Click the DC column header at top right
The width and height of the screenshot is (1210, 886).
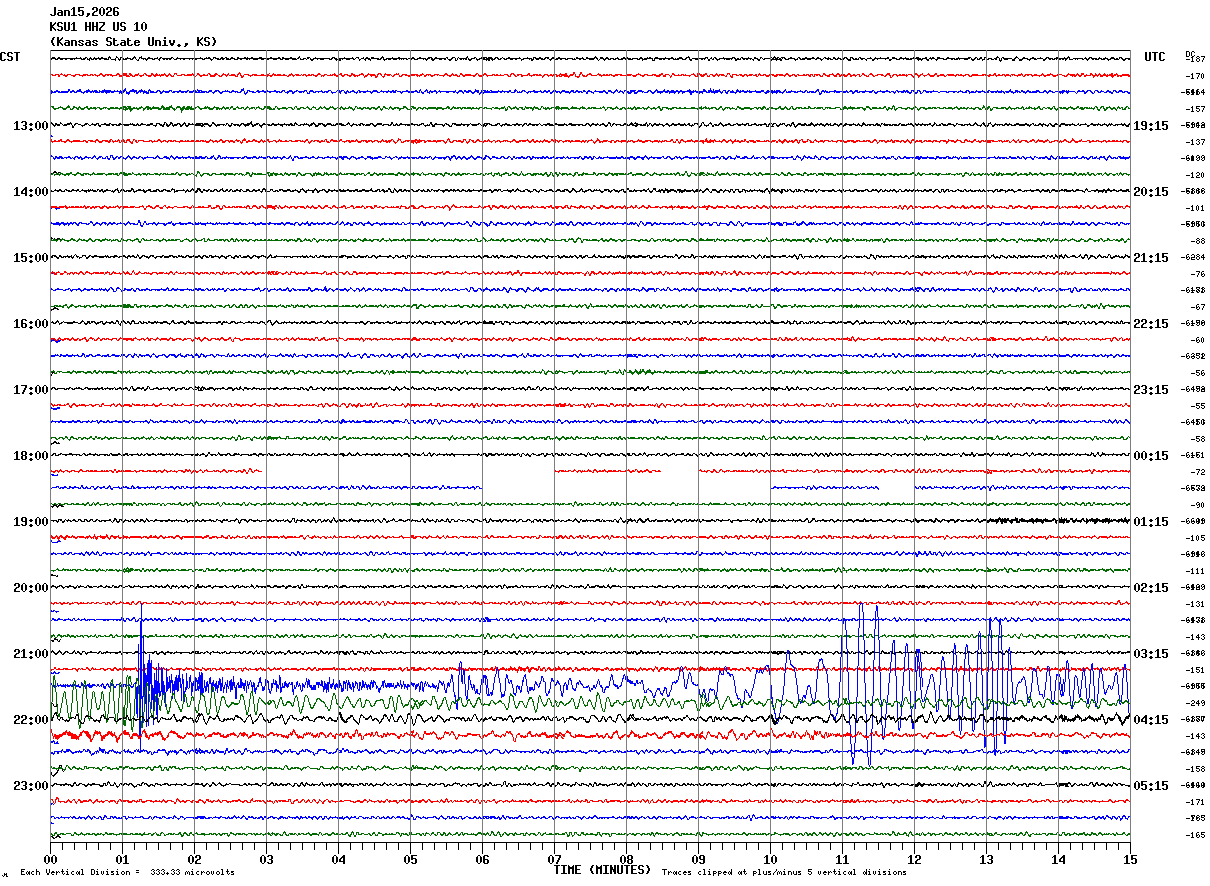tap(1190, 54)
